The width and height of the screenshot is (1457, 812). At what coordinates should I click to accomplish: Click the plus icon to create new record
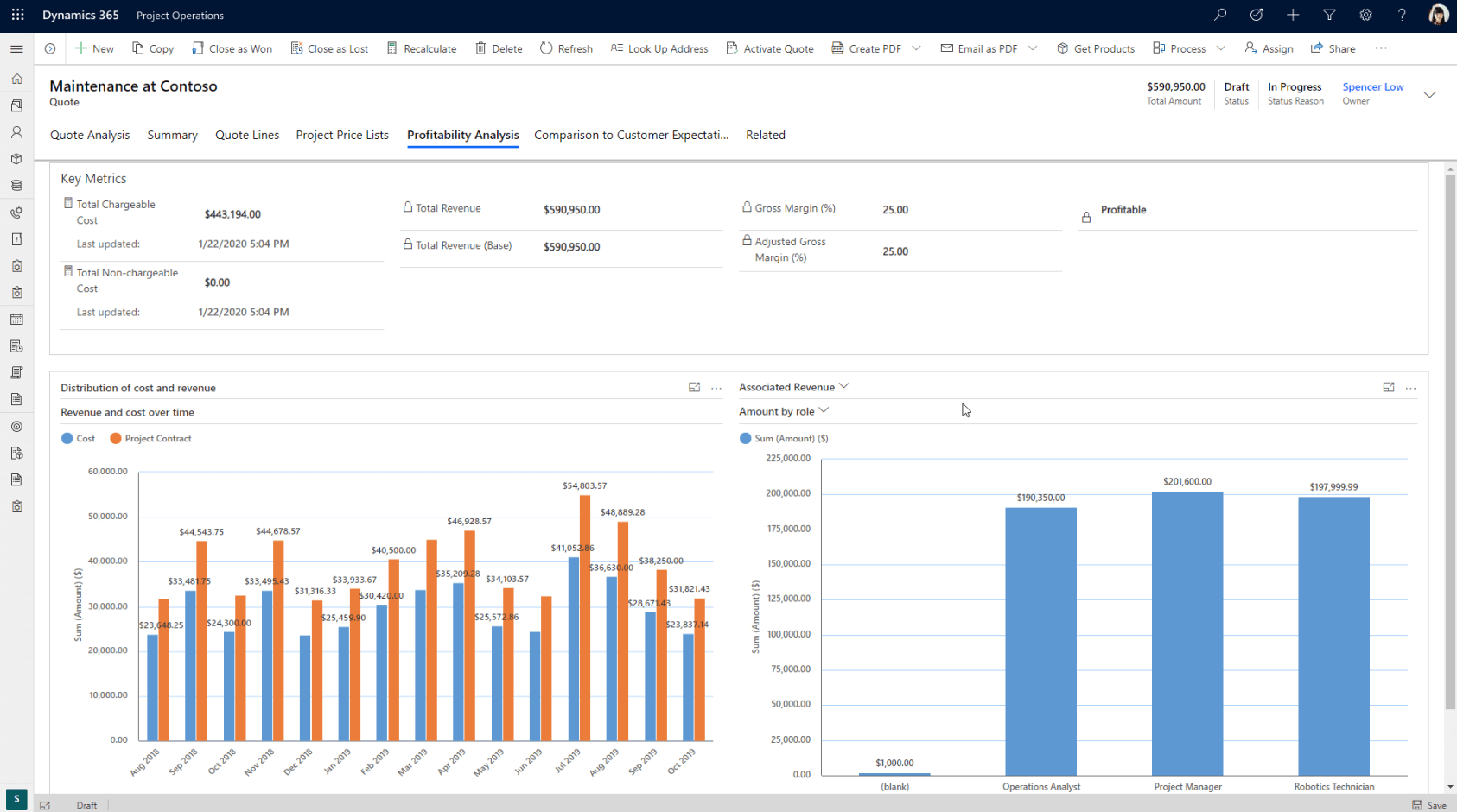pyautogui.click(x=1292, y=15)
